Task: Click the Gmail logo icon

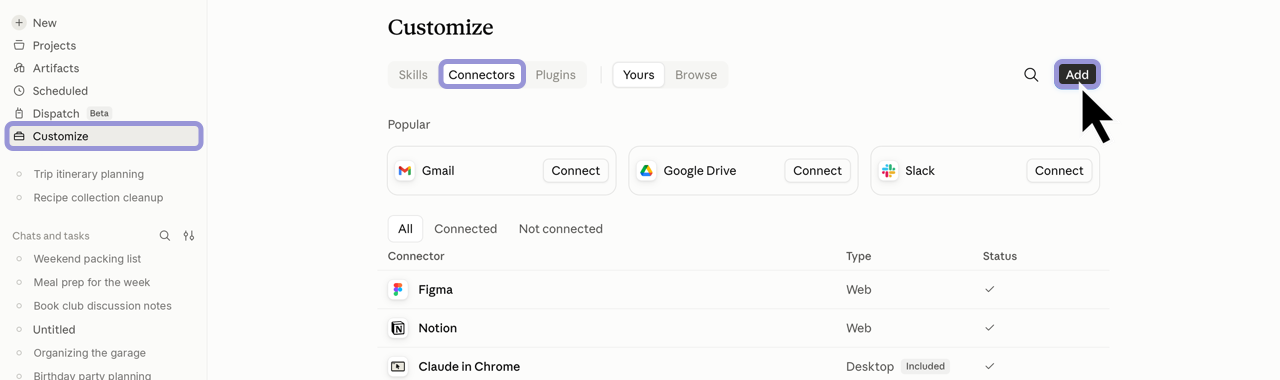Action: point(405,171)
